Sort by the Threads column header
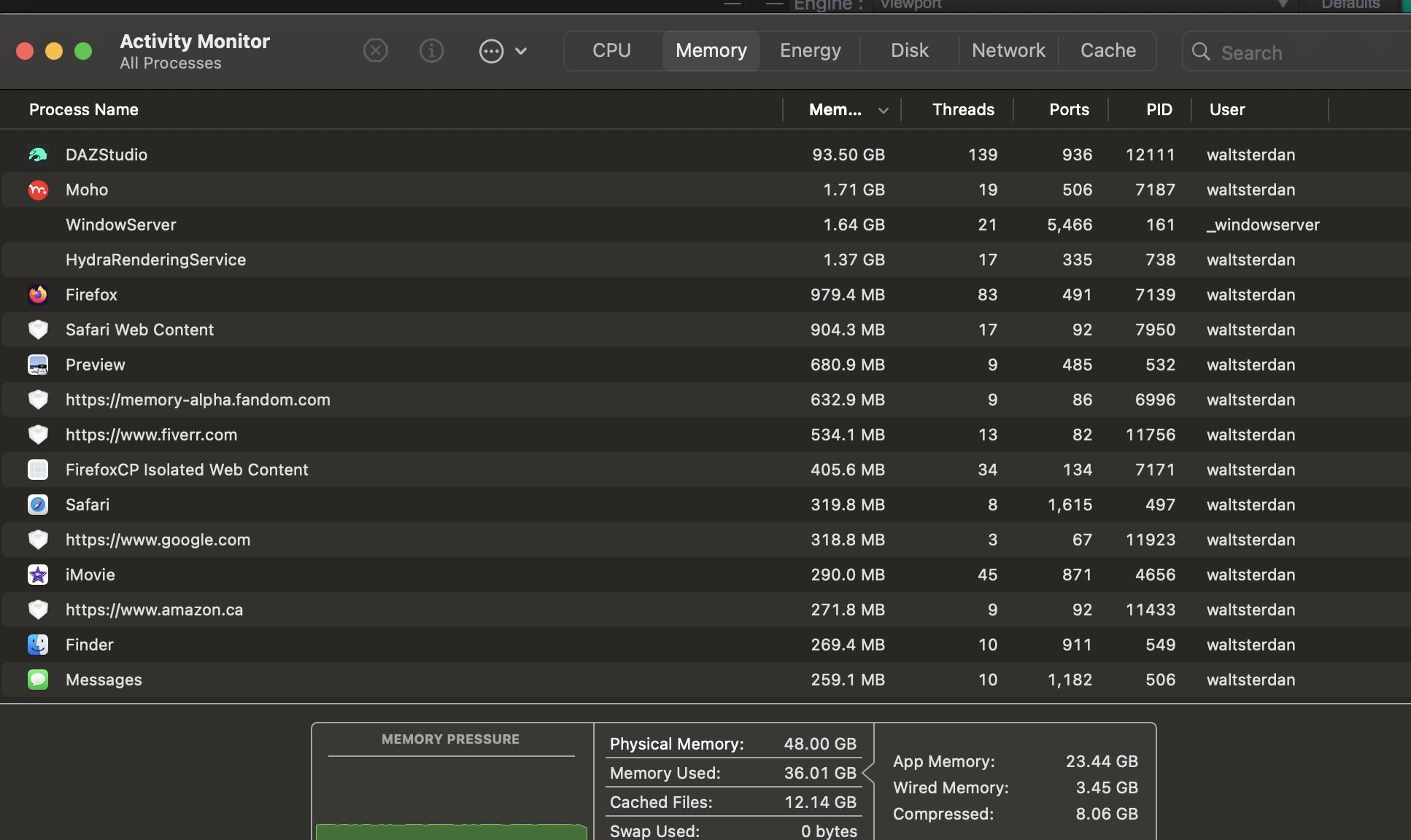1411x840 pixels. (x=962, y=110)
